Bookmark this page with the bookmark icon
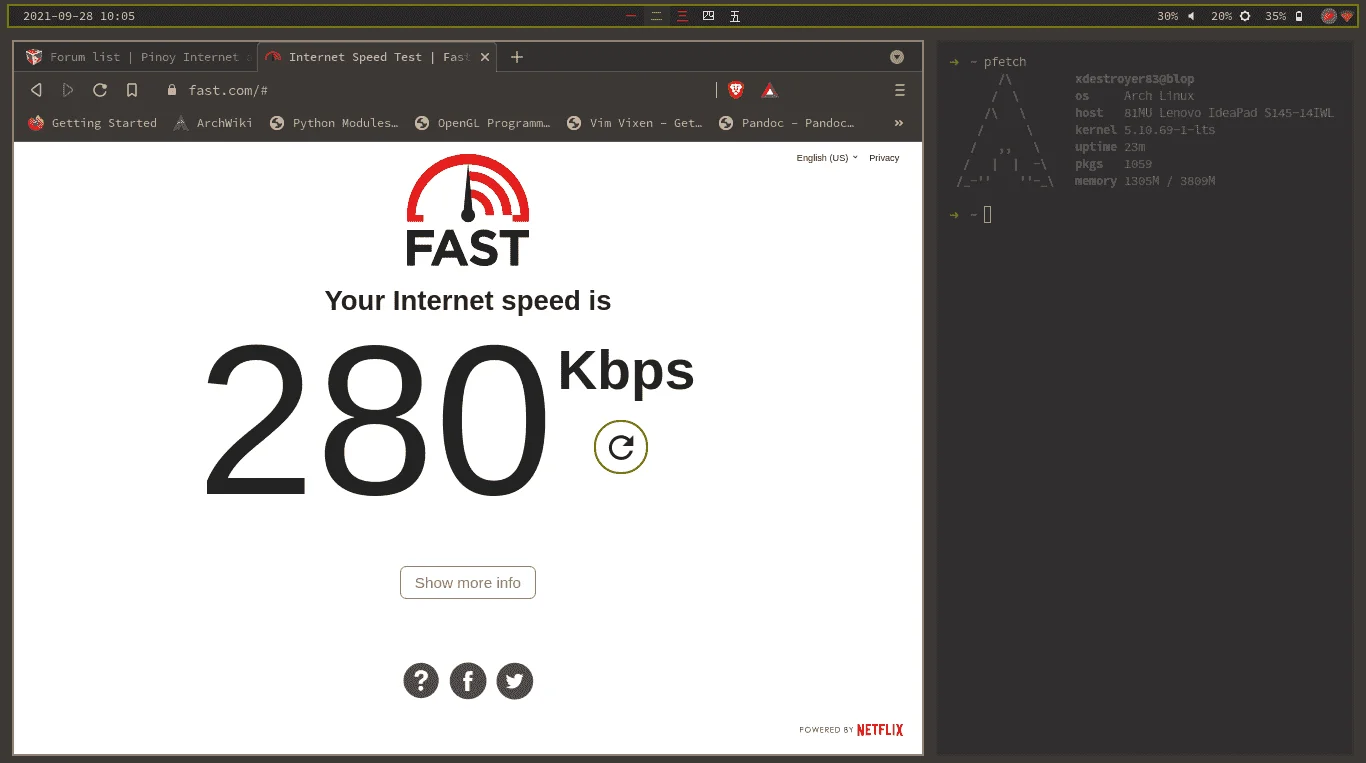Screen dimensions: 1366x763 tap(132, 90)
